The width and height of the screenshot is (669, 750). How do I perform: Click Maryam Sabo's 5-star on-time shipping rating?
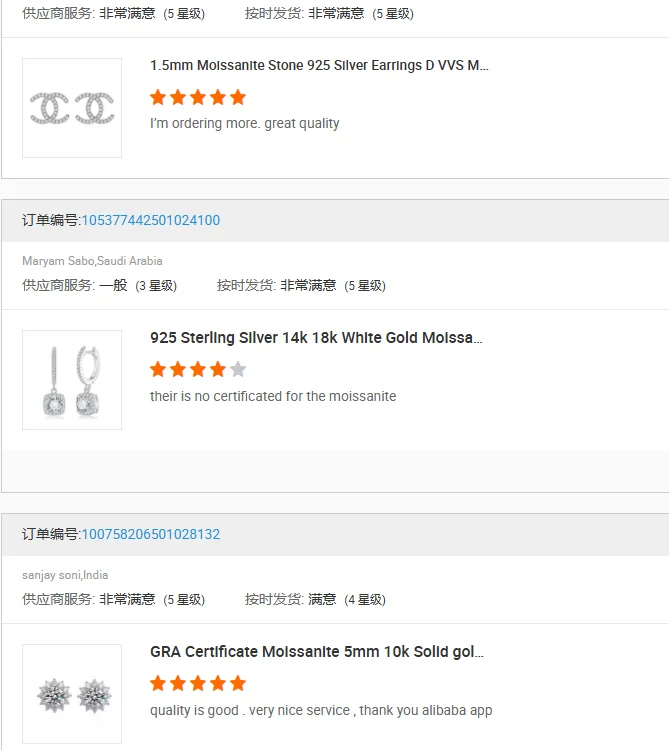click(x=308, y=285)
